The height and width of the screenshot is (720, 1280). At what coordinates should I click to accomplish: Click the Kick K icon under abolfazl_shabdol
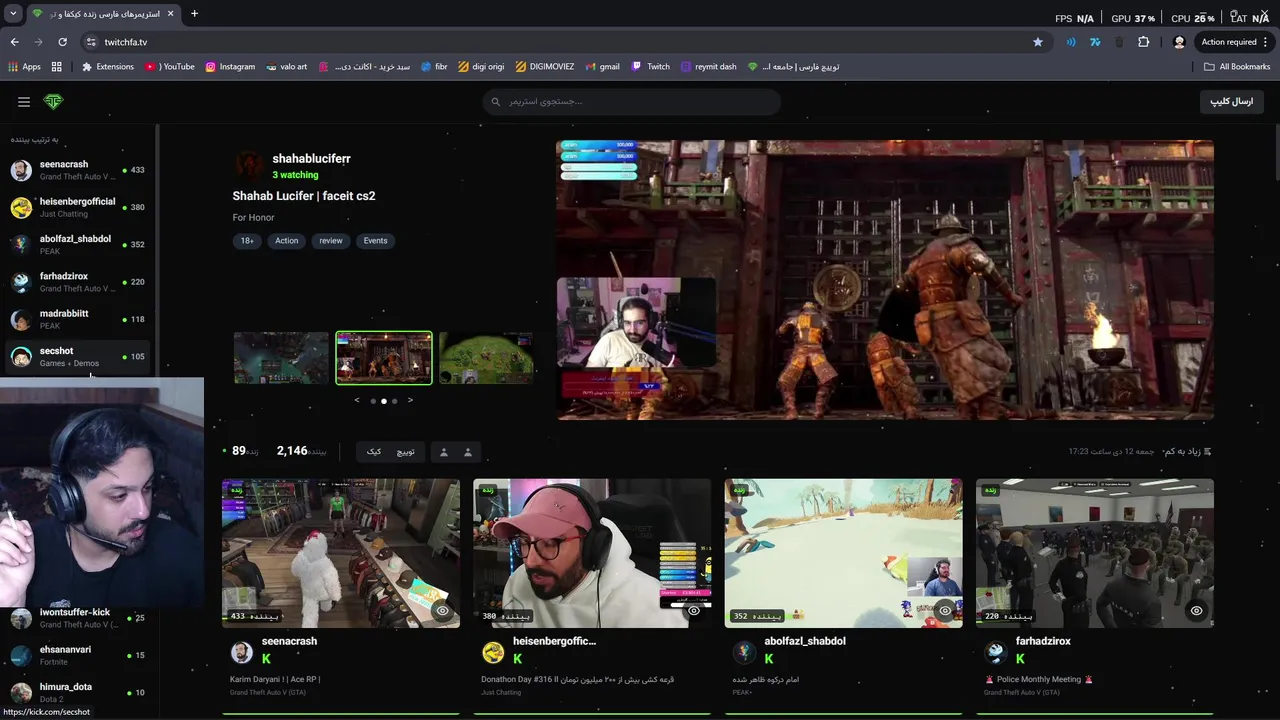[769, 659]
